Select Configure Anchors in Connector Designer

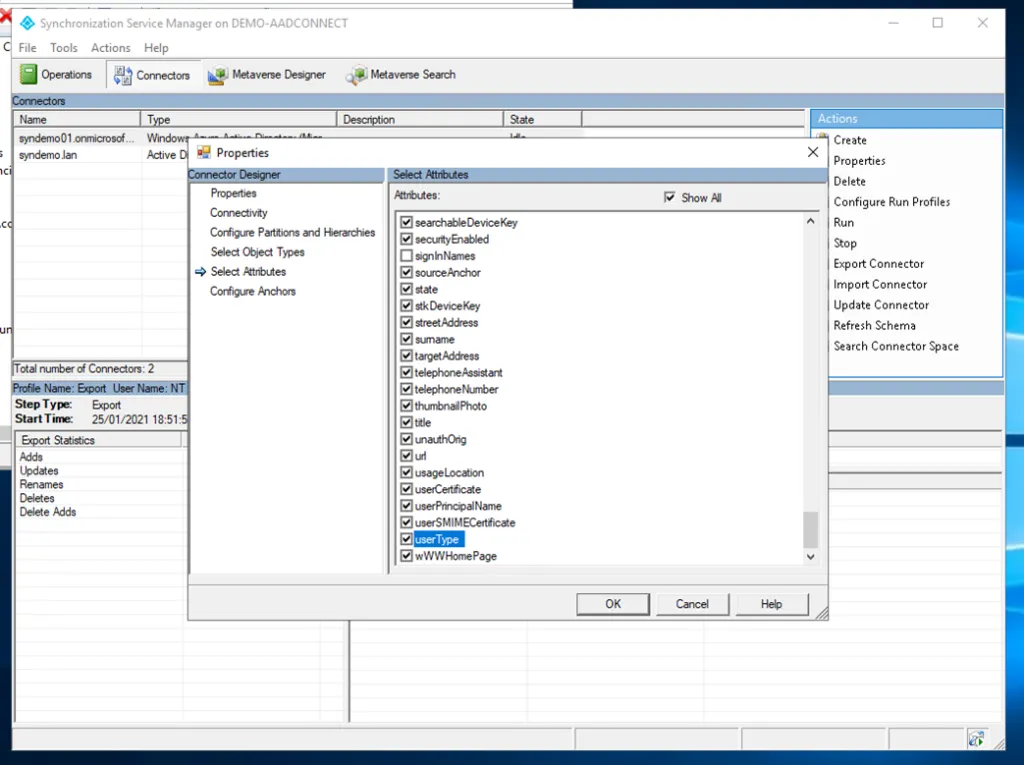click(252, 291)
